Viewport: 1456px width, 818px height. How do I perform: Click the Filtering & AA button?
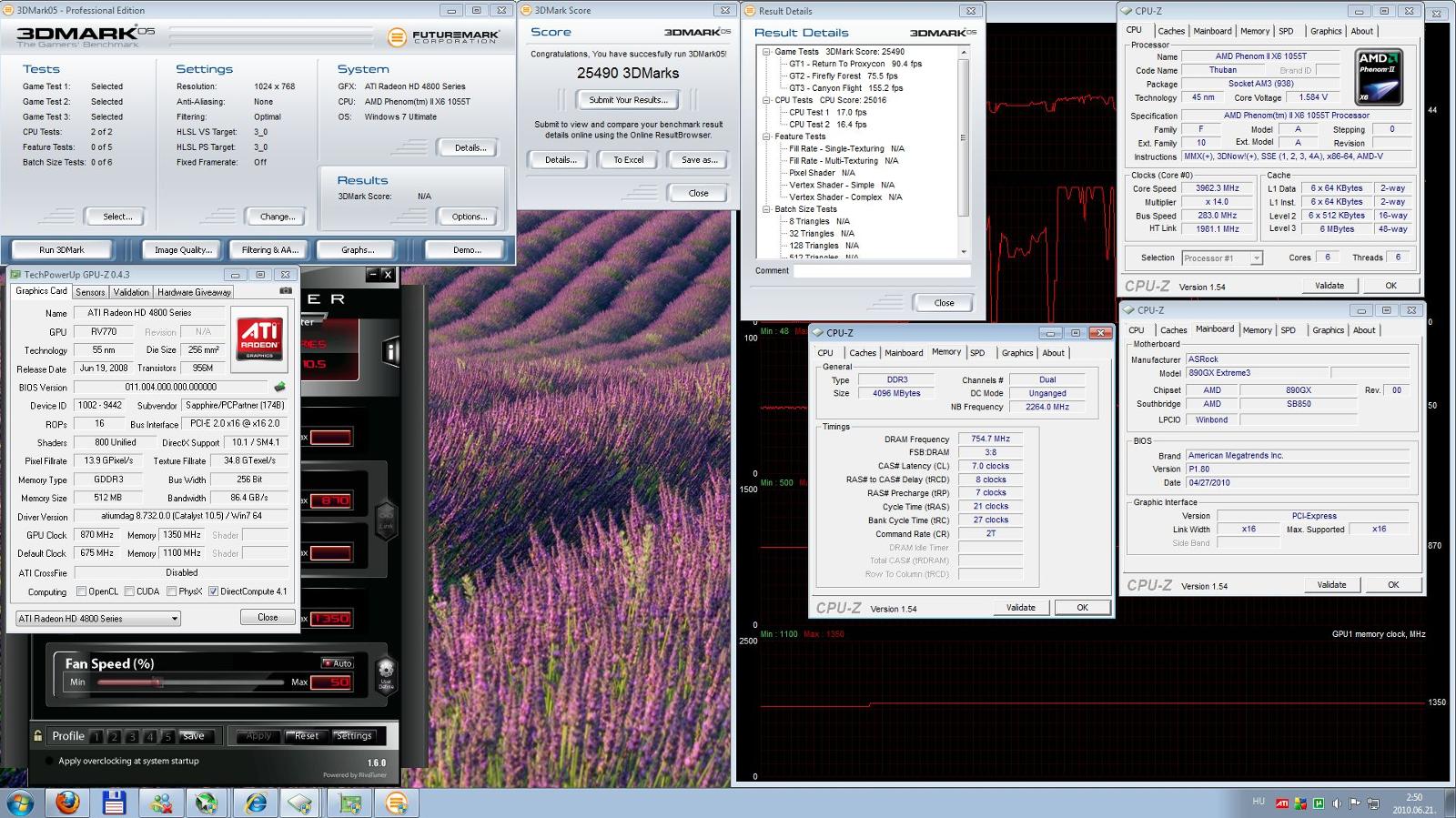pyautogui.click(x=270, y=249)
